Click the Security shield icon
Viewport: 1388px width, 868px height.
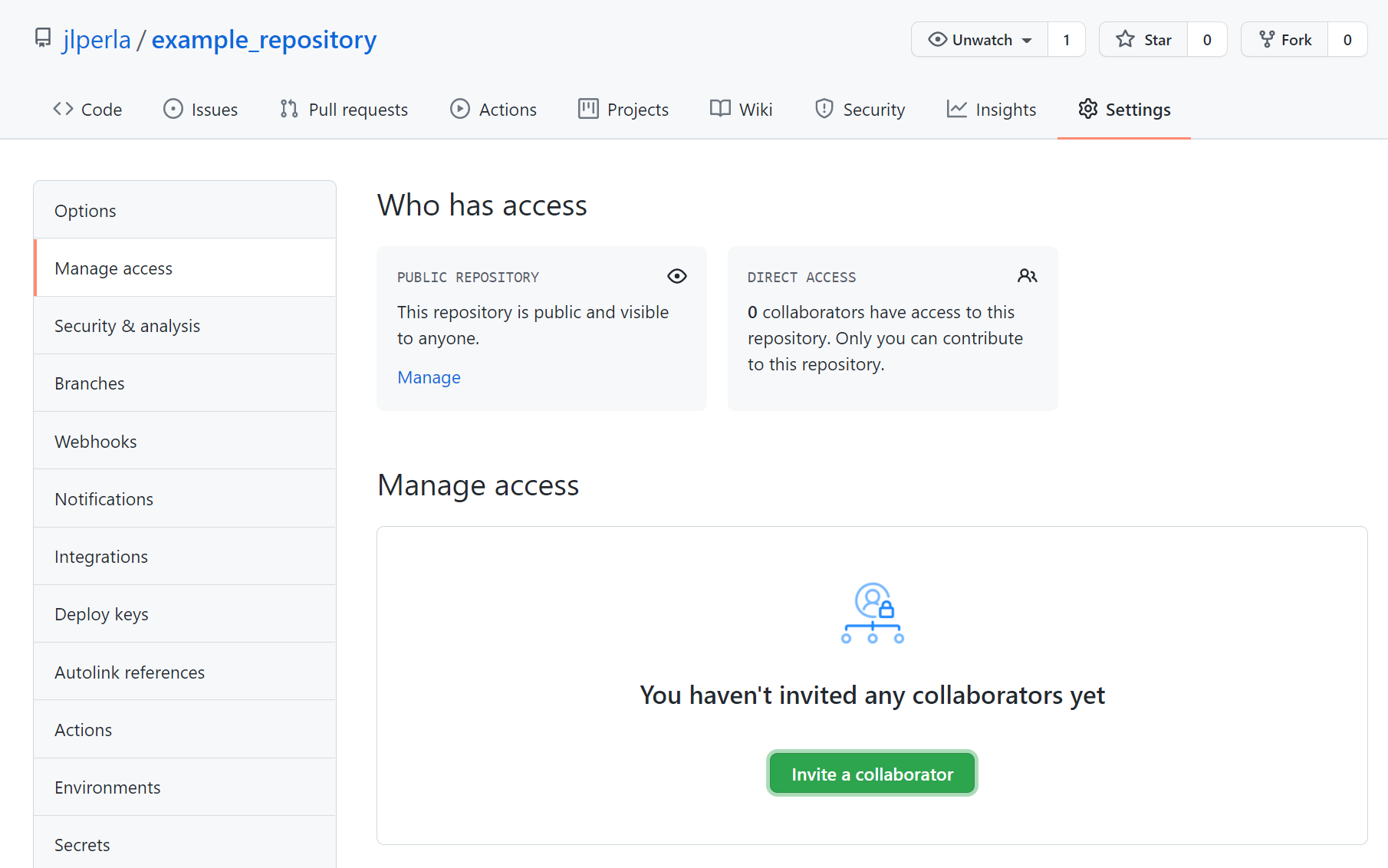click(x=824, y=109)
